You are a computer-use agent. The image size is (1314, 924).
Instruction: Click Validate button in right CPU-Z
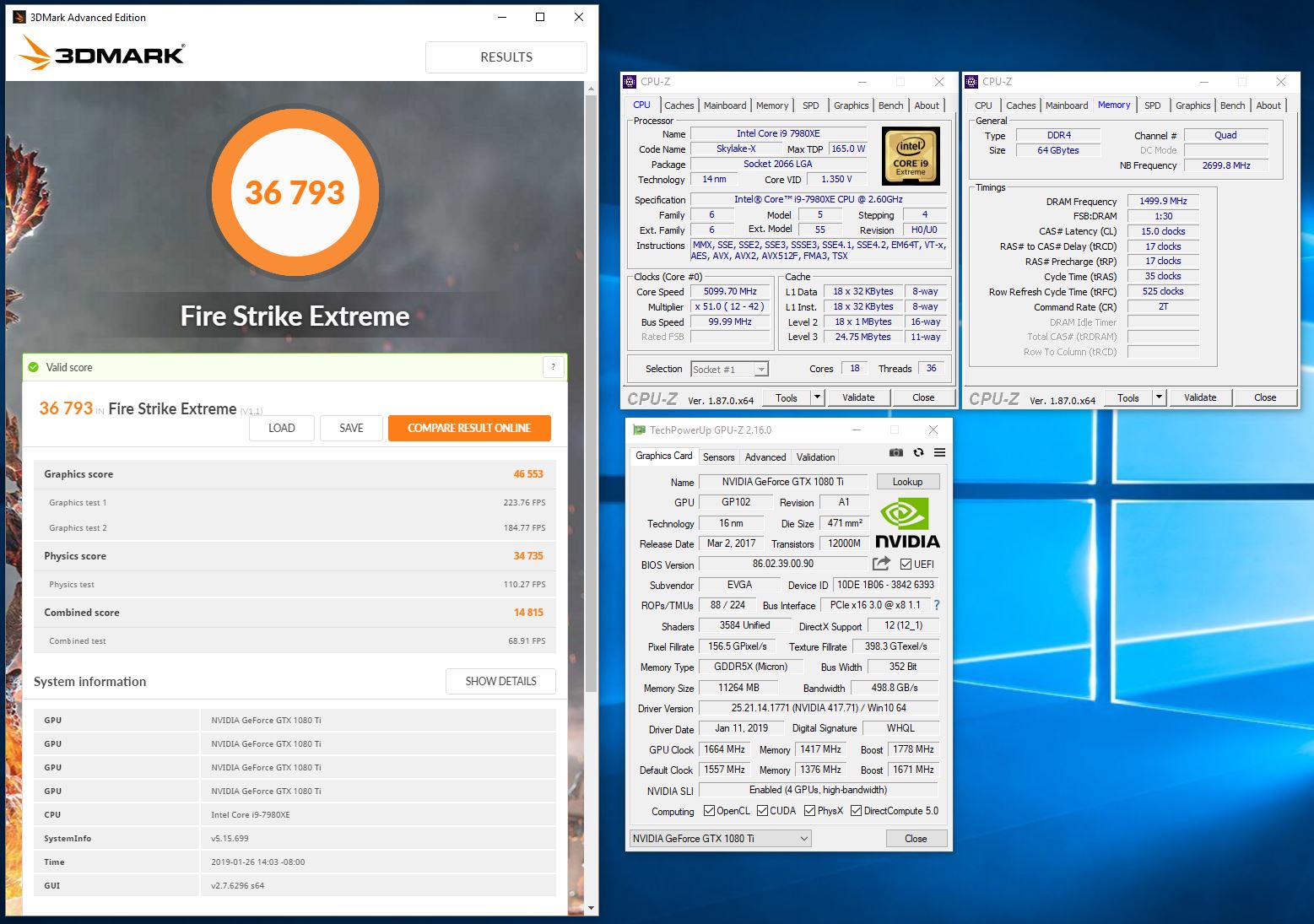point(1200,397)
